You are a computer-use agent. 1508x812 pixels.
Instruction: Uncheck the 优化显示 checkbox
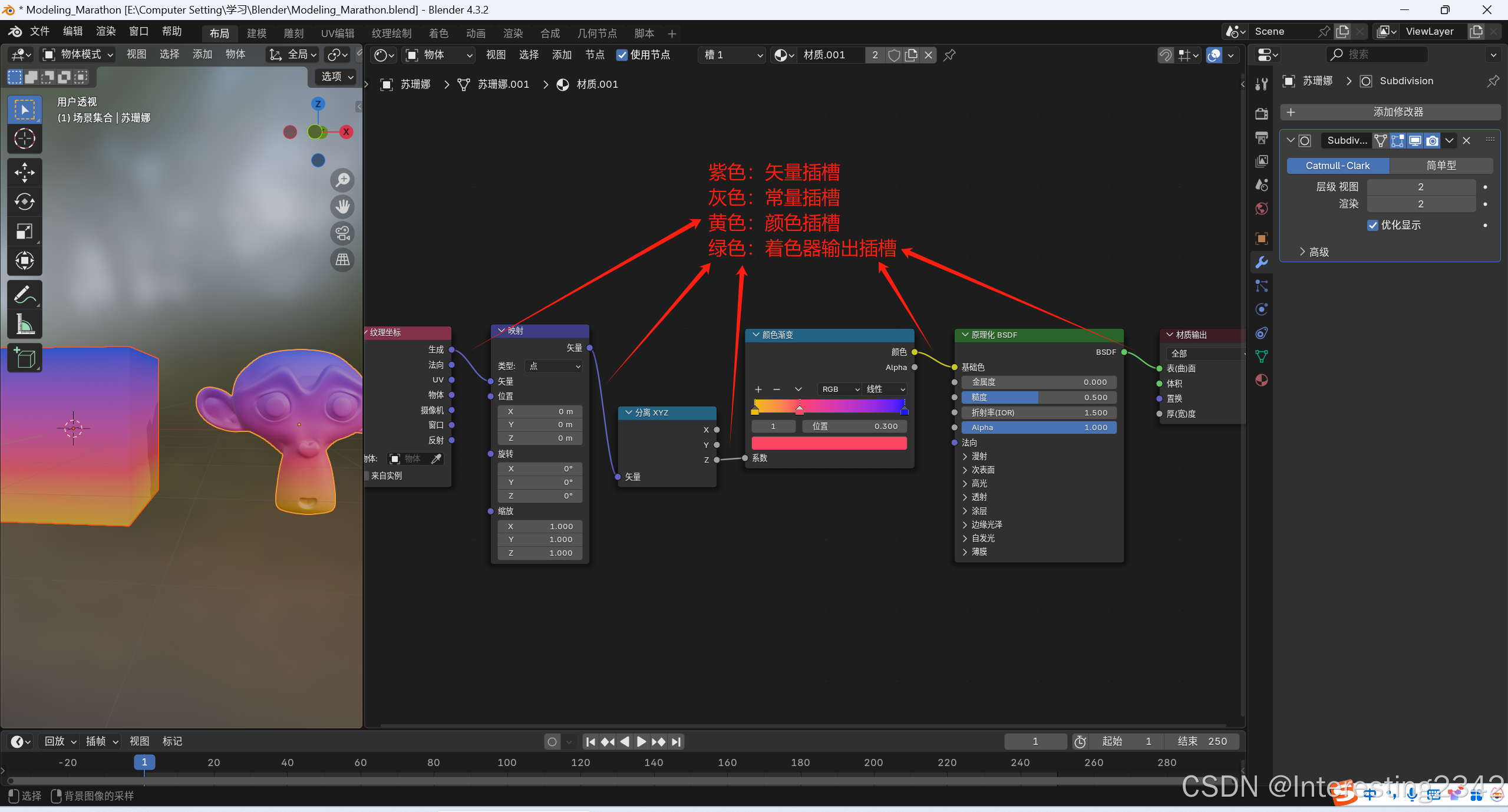(1372, 225)
